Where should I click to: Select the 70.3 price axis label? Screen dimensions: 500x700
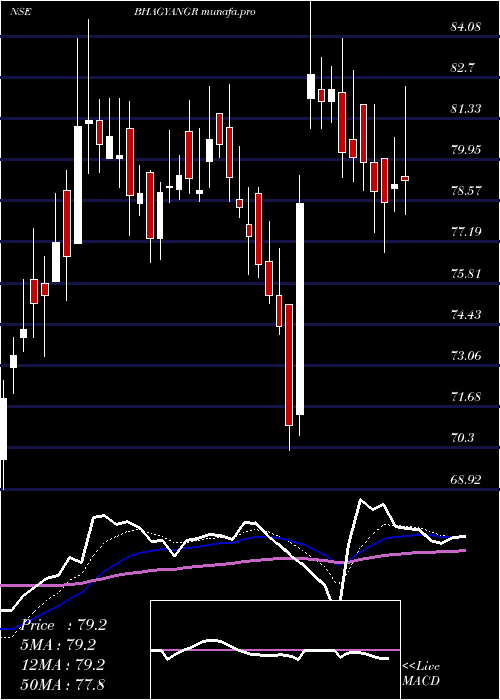pos(463,438)
